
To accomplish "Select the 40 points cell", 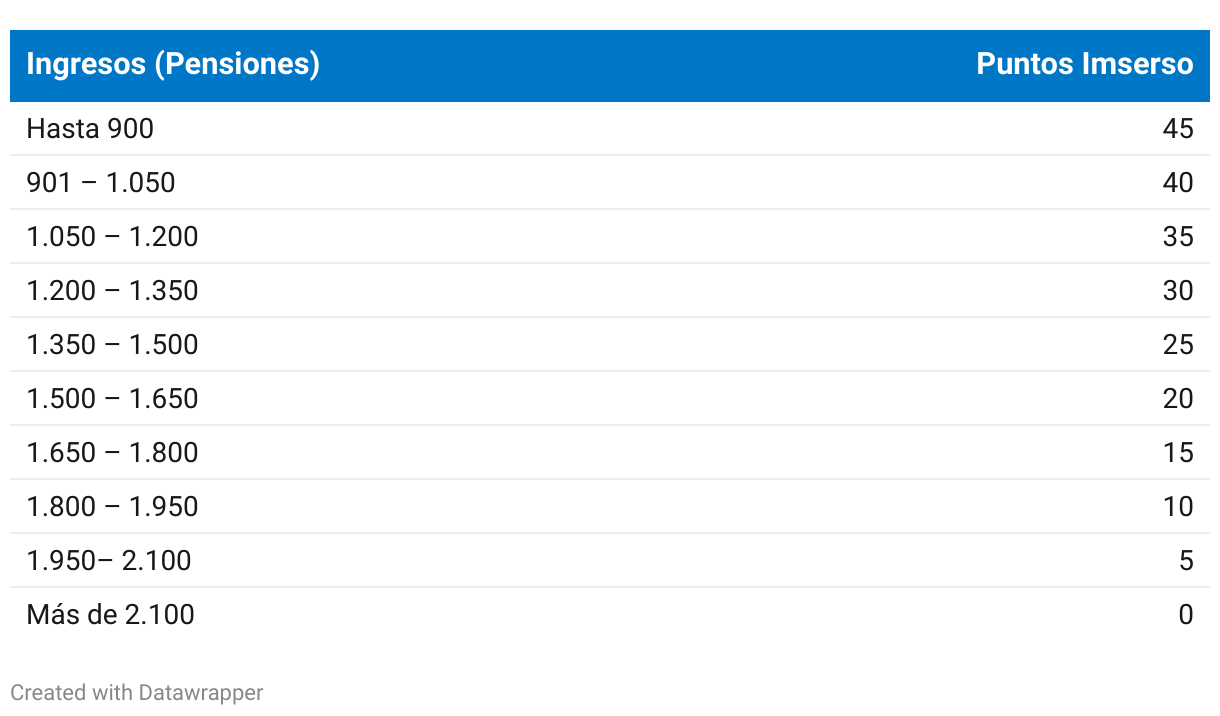I will (x=1178, y=183).
